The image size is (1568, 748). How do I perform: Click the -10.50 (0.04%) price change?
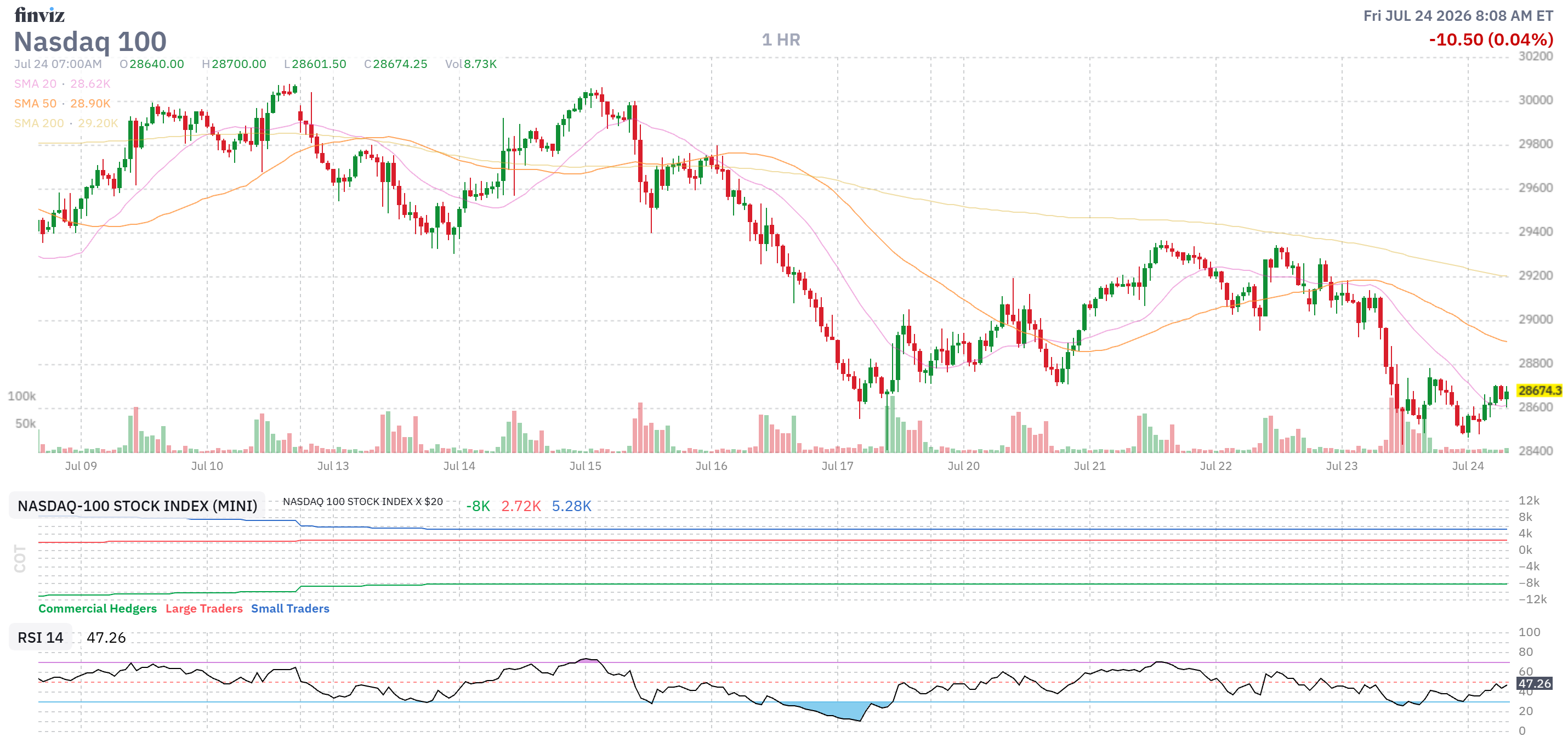coord(1491,39)
